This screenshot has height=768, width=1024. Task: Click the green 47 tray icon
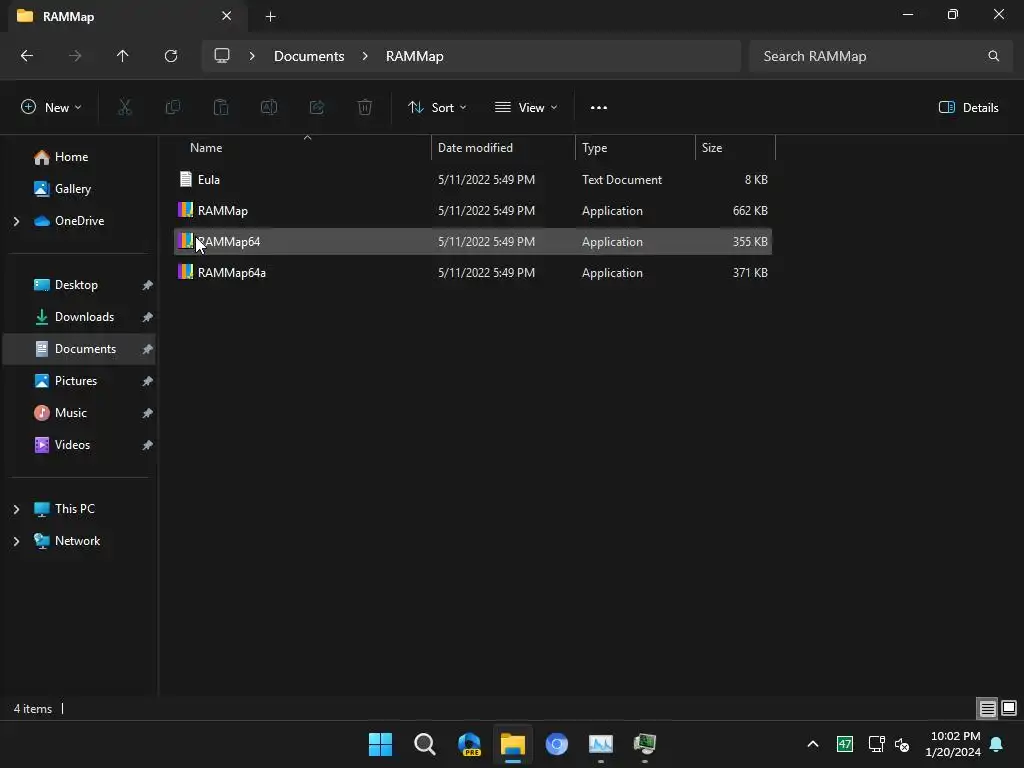844,744
